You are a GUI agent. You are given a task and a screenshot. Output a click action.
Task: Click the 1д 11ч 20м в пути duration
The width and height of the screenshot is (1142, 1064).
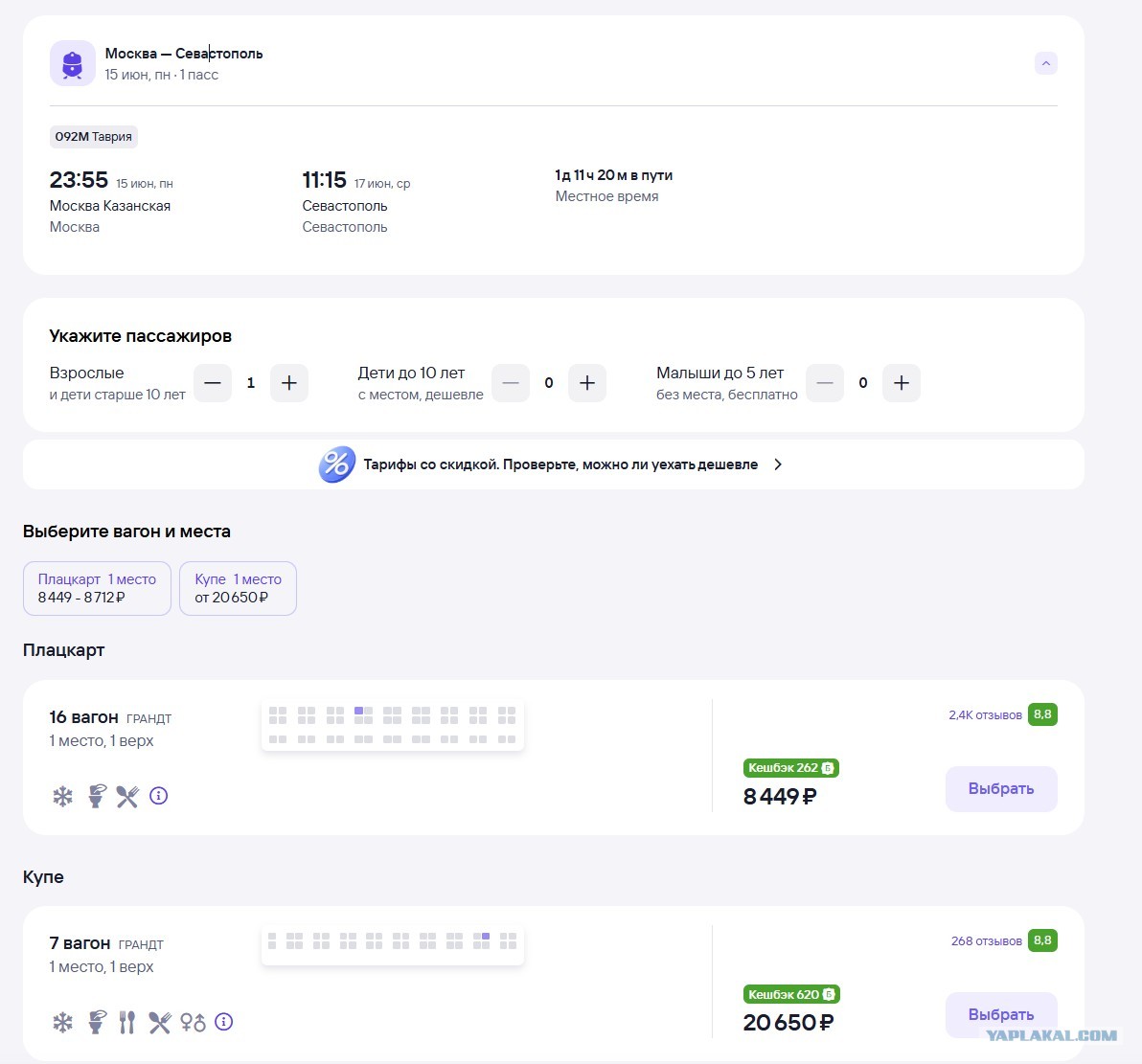tap(613, 175)
